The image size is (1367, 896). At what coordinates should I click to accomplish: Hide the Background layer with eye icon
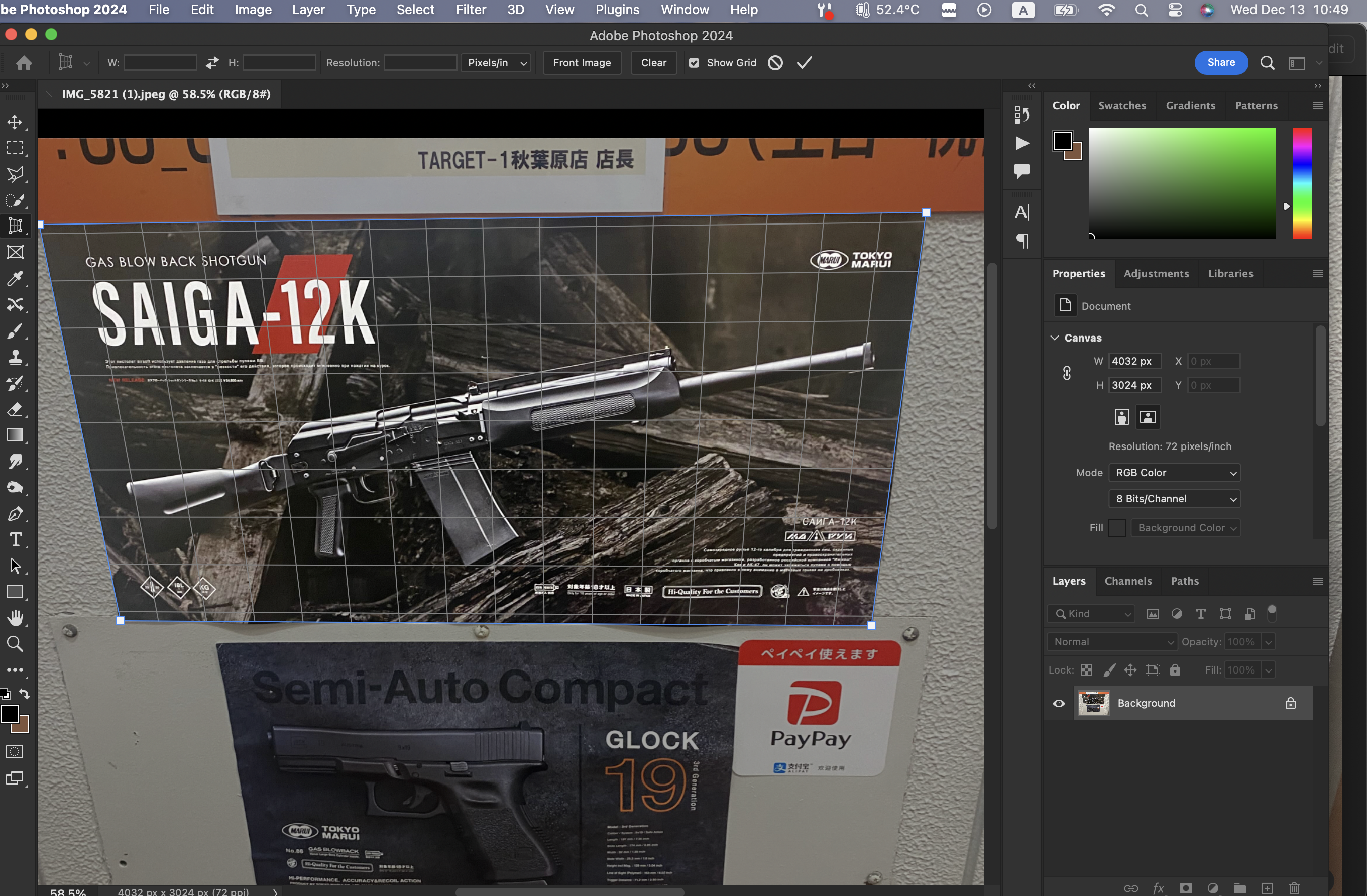tap(1059, 703)
